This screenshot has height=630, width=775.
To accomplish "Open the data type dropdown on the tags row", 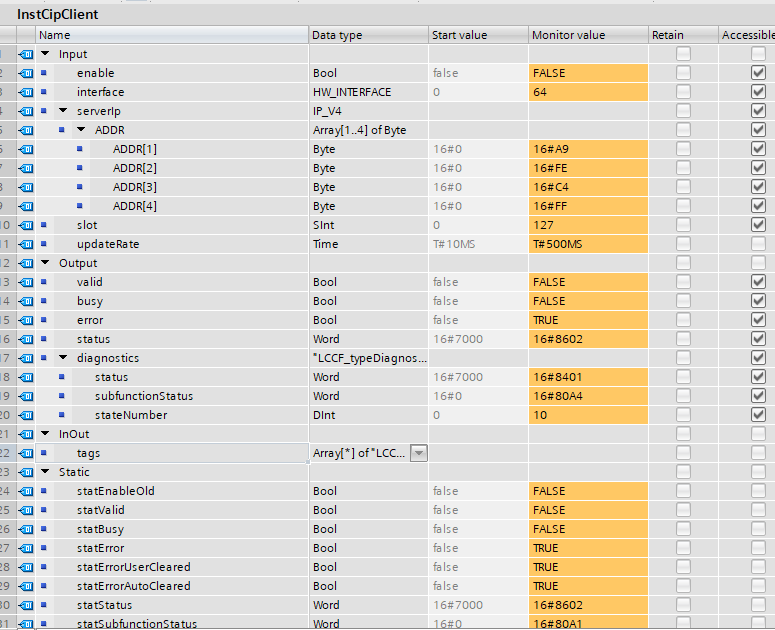I will [x=419, y=453].
